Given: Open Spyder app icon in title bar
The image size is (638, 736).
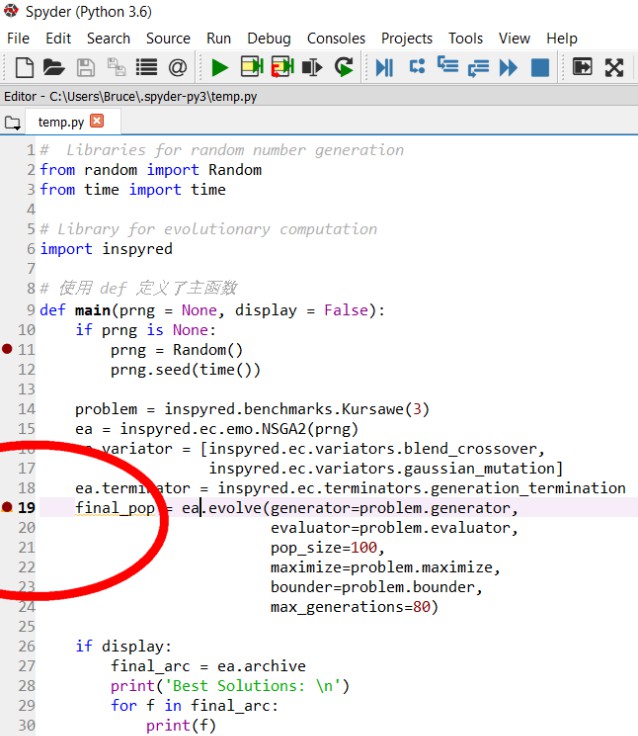Looking at the screenshot, I should tap(11, 10).
